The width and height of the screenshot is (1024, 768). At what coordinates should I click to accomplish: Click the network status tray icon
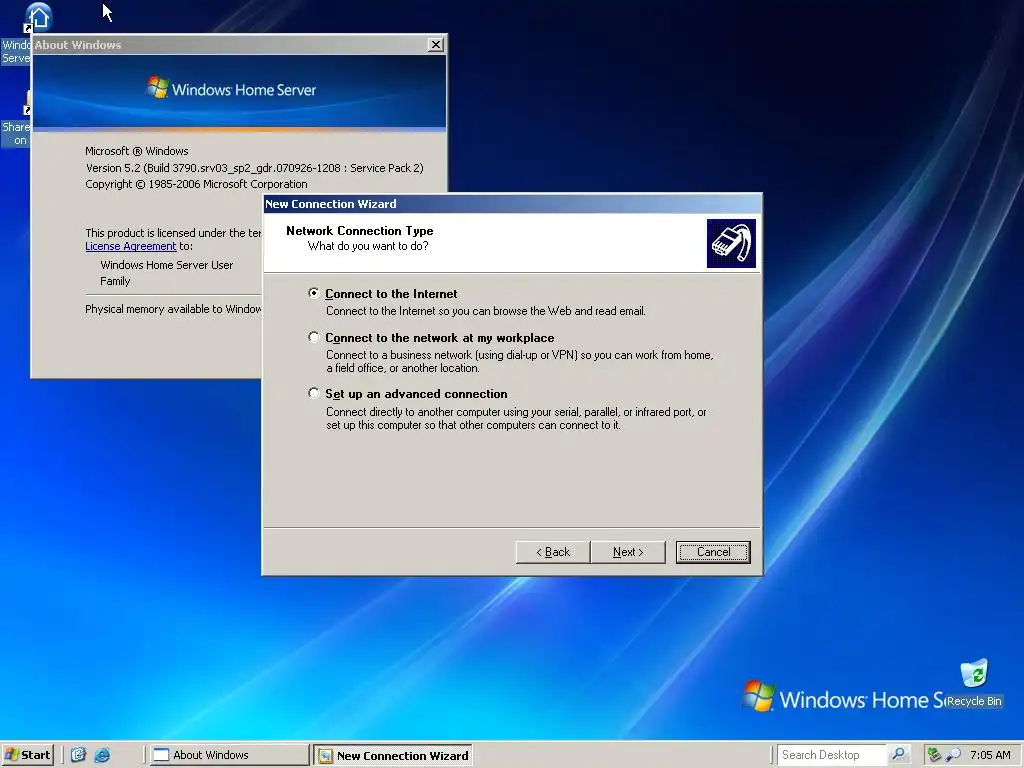(x=935, y=755)
